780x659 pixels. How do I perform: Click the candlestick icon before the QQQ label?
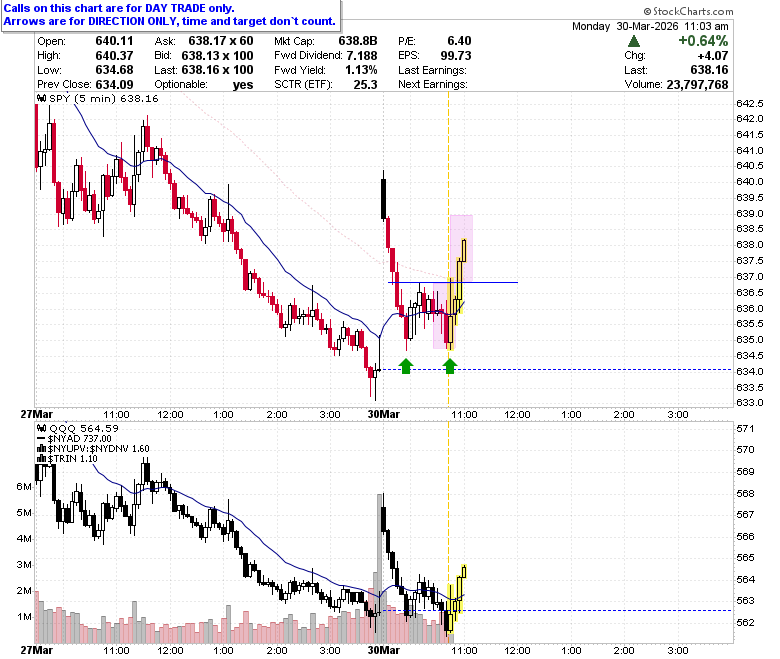point(41,428)
